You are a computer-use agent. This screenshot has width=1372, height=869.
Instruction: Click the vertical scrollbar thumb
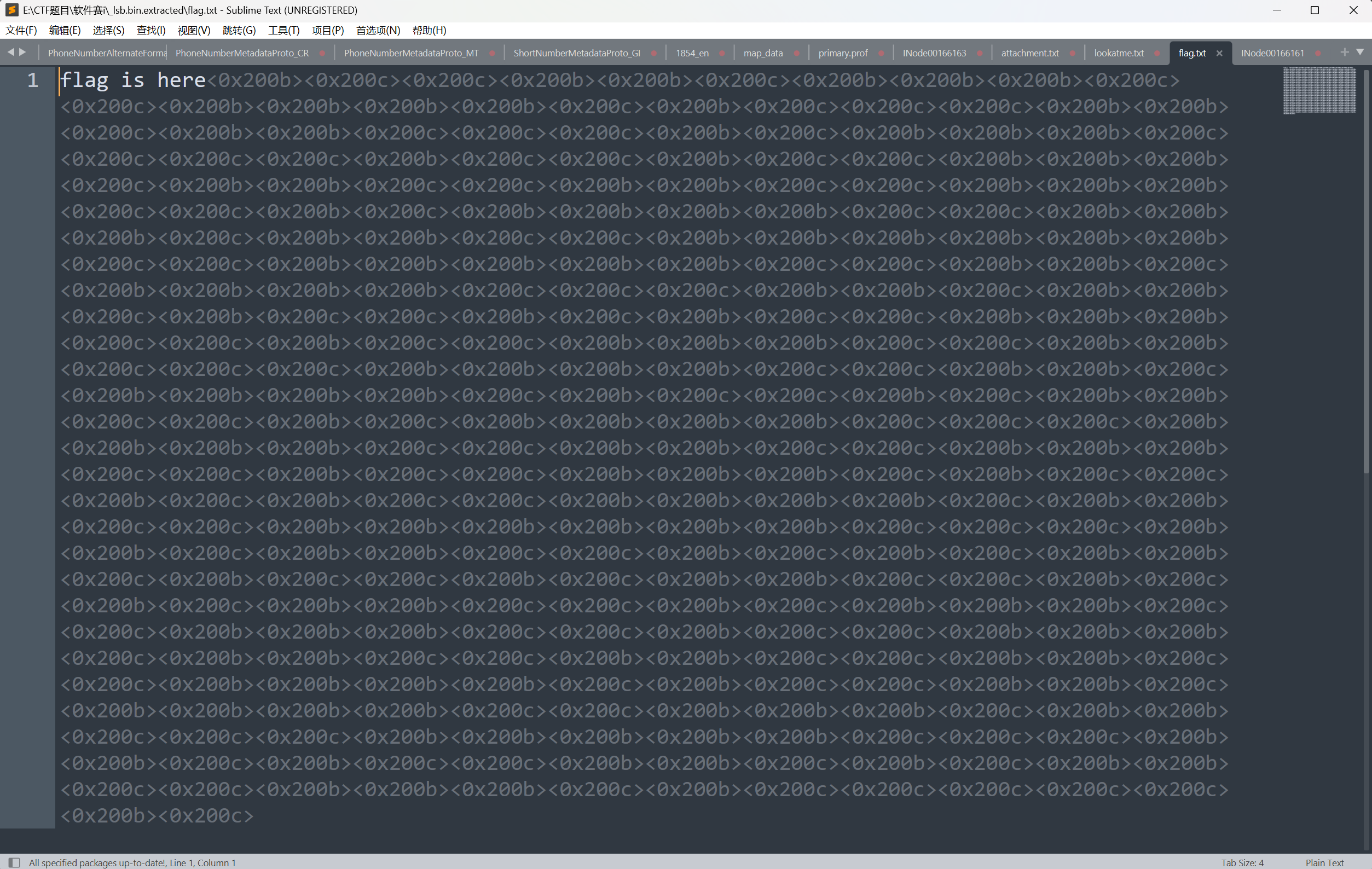pyautogui.click(x=1366, y=271)
